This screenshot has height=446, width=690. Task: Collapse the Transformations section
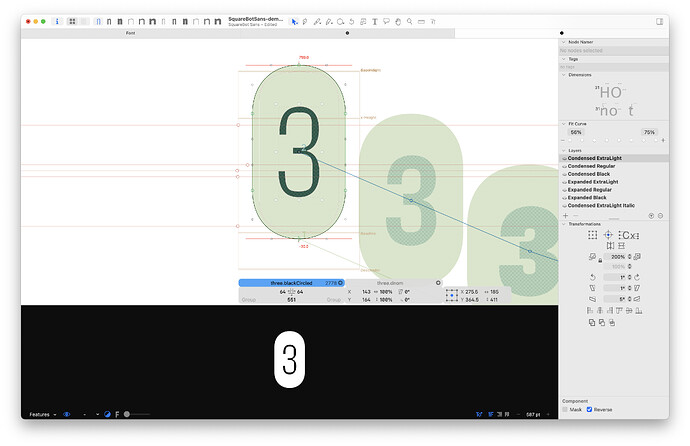coord(563,224)
